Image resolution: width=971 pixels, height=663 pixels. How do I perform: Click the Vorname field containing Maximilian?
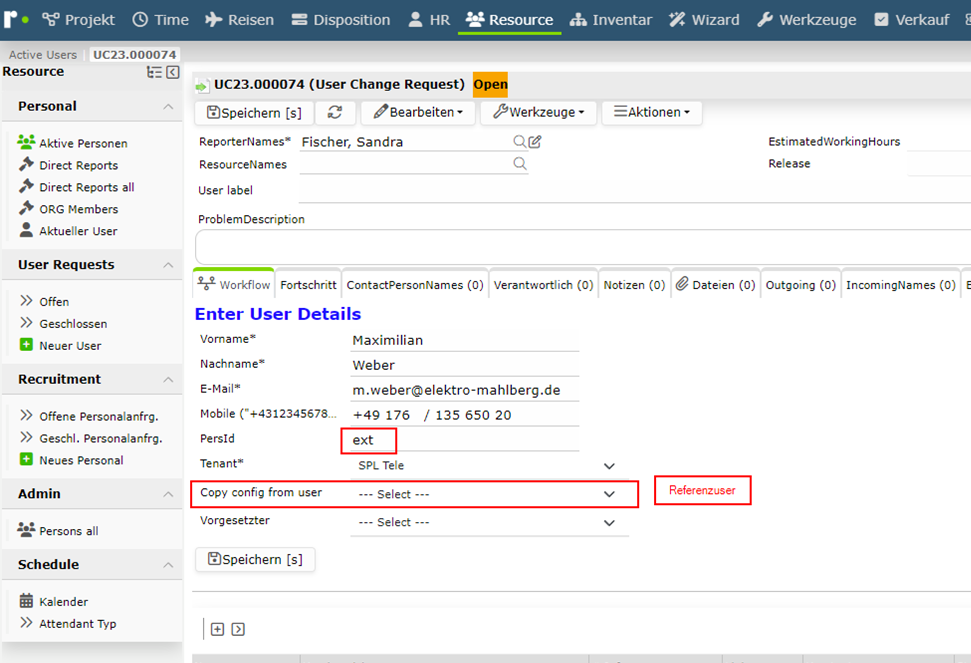click(x=464, y=340)
